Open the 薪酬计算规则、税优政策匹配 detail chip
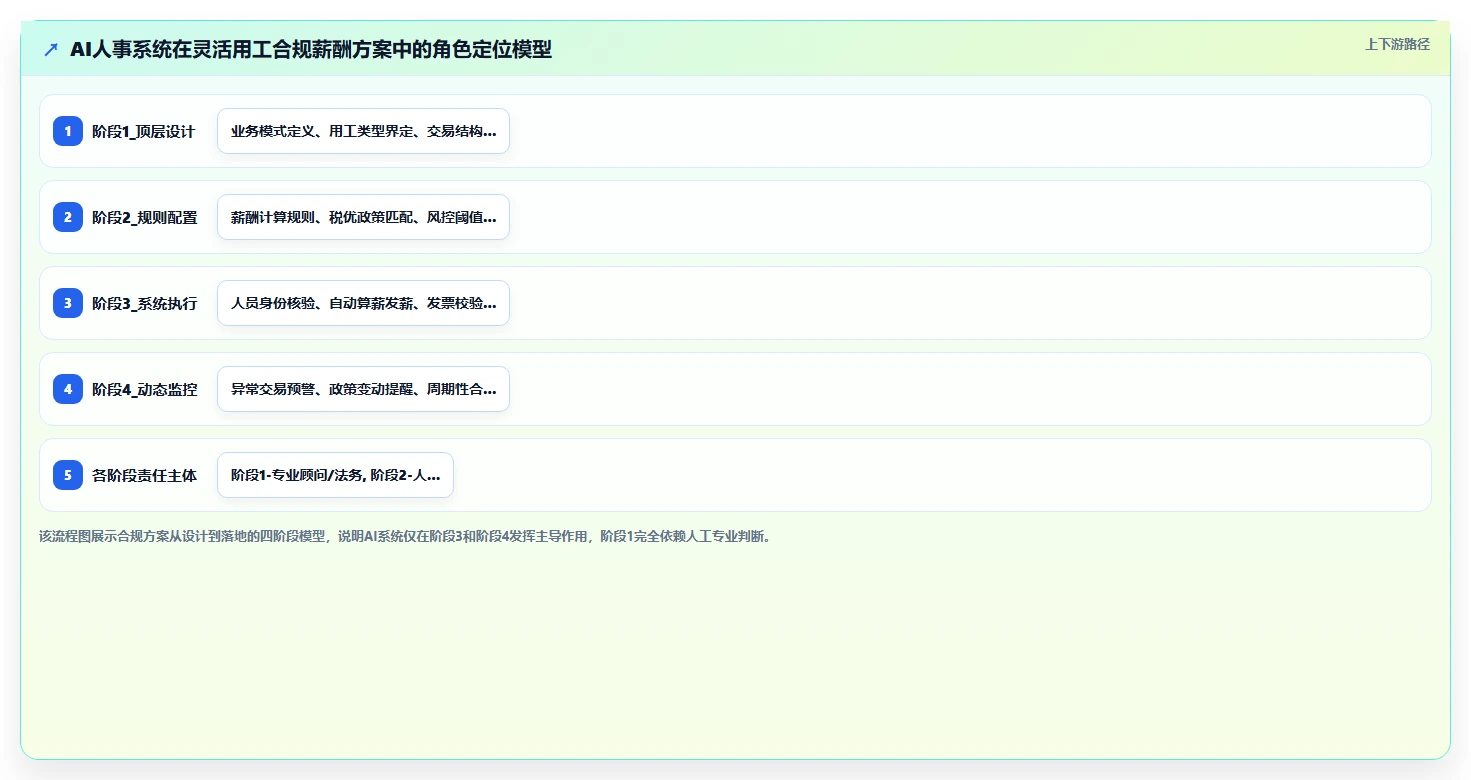Image resolution: width=1471 pixels, height=780 pixels. [363, 217]
